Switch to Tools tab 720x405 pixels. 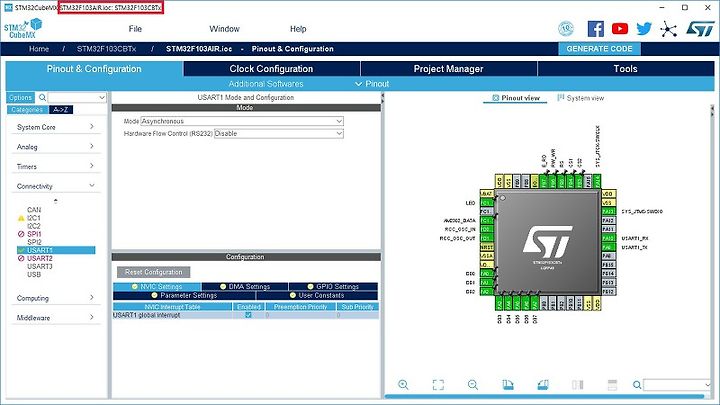[625, 69]
